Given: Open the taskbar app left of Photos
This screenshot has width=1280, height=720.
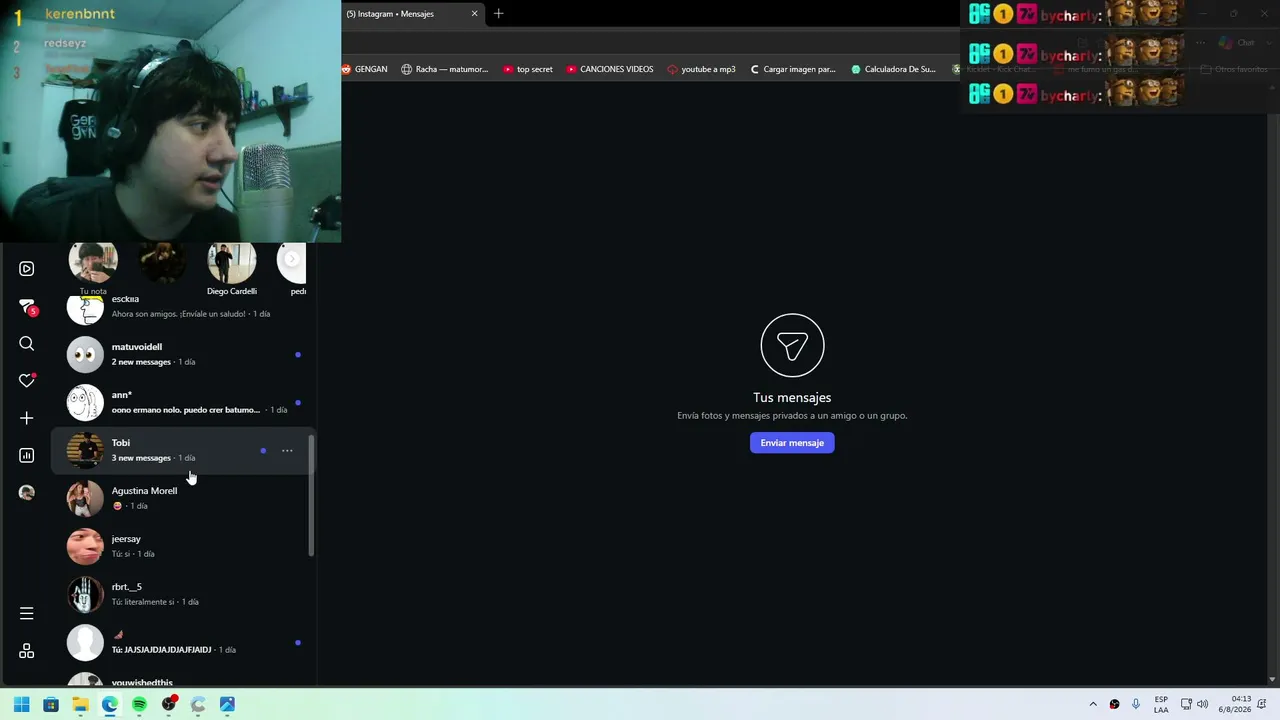Looking at the screenshot, I should pos(198,704).
